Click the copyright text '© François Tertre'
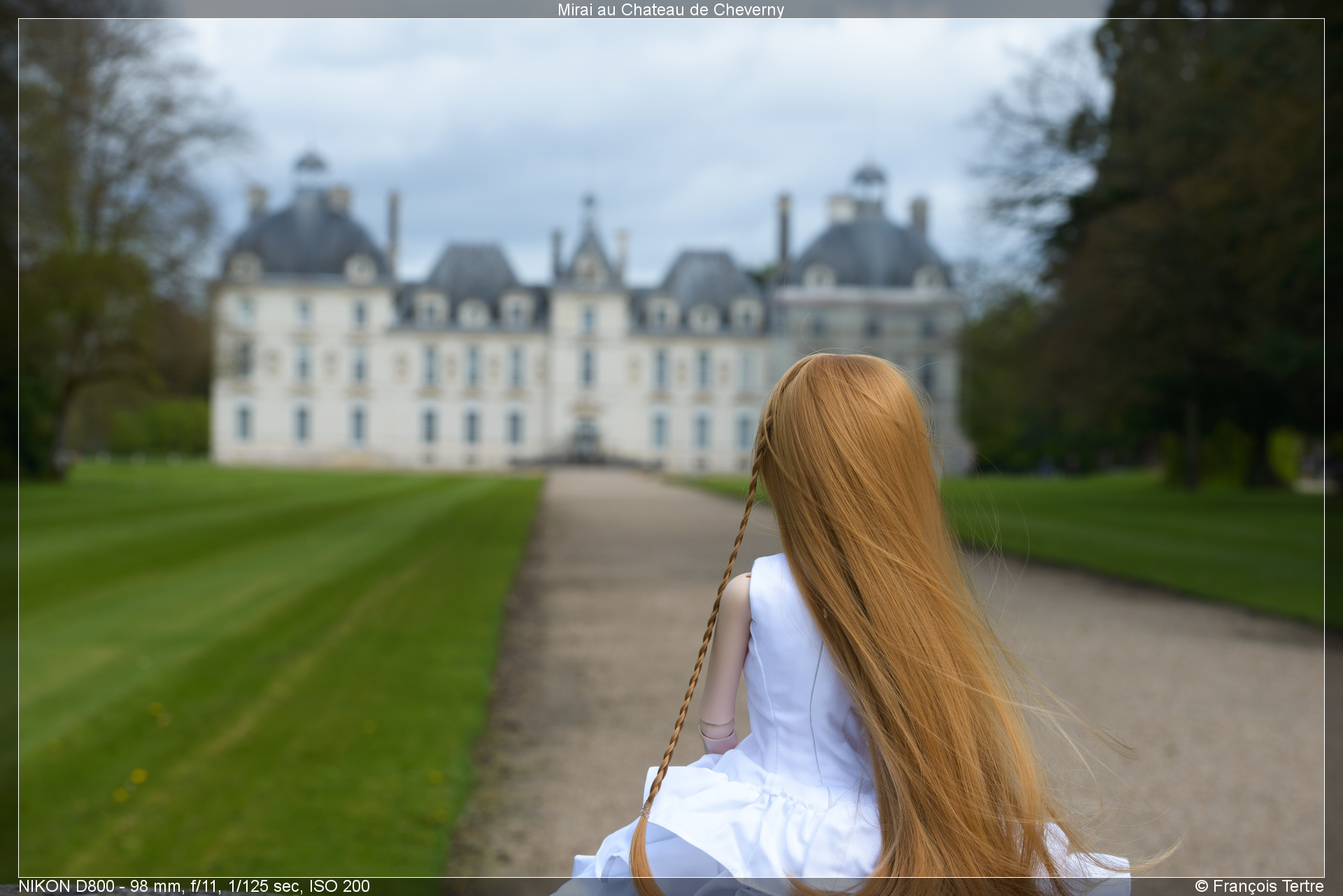 coord(1259,886)
